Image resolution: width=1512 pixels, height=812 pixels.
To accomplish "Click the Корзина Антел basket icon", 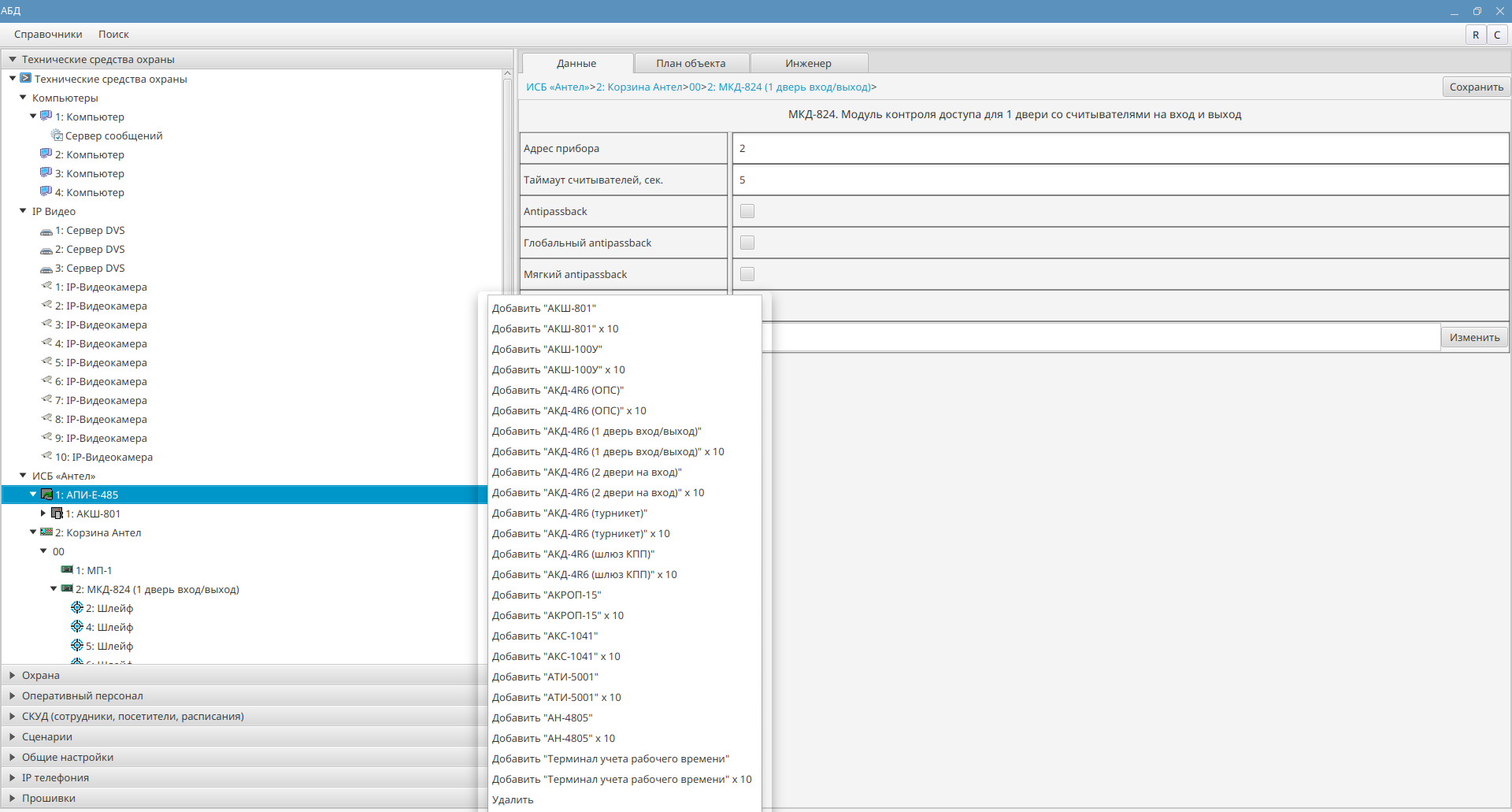I will click(x=46, y=532).
